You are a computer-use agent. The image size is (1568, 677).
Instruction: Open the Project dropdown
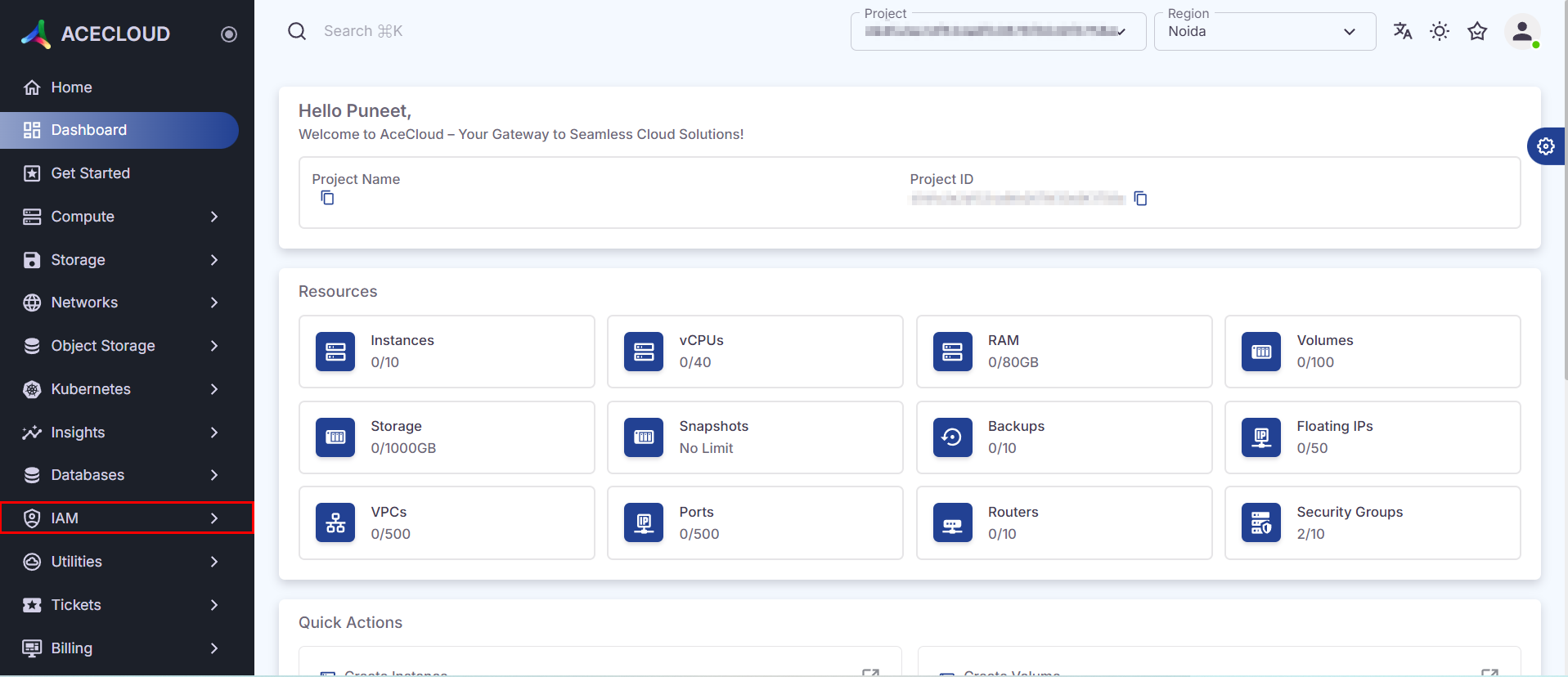click(x=997, y=32)
